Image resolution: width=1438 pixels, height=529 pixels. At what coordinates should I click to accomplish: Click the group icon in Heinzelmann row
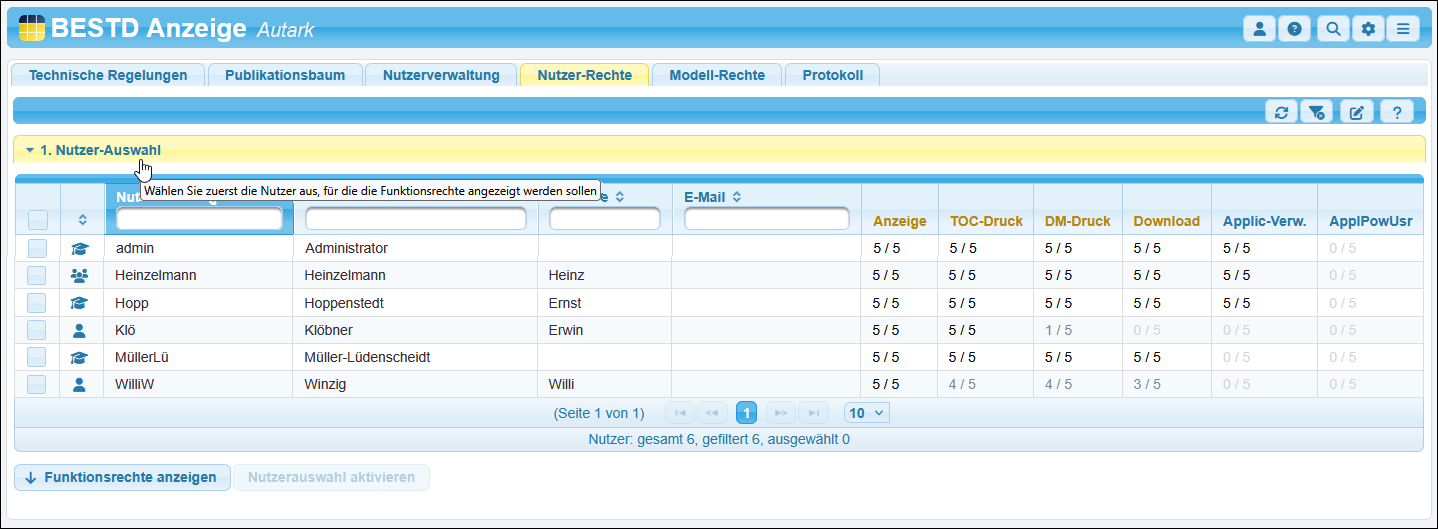point(80,275)
